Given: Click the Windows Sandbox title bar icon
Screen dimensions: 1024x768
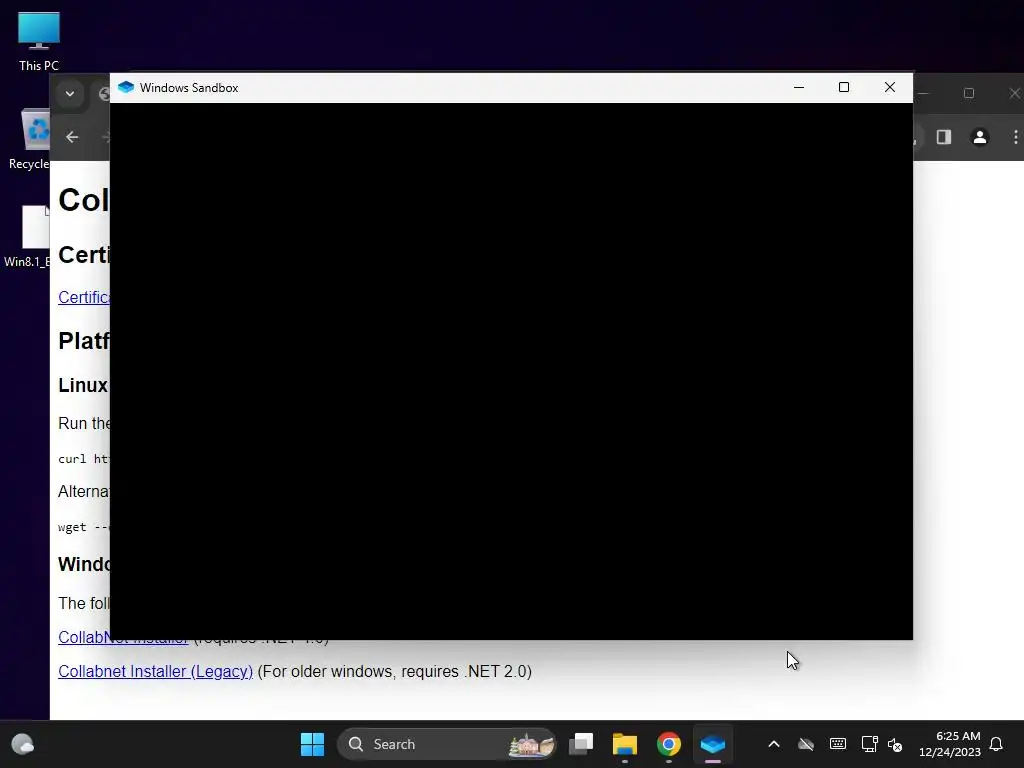Looking at the screenshot, I should 126,88.
